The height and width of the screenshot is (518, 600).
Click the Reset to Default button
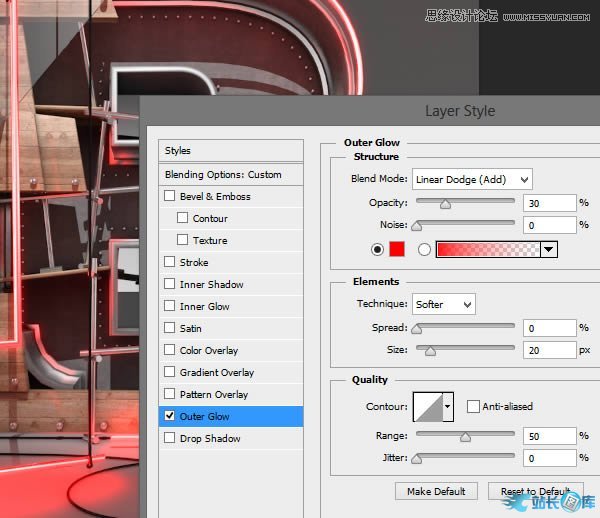tap(535, 491)
